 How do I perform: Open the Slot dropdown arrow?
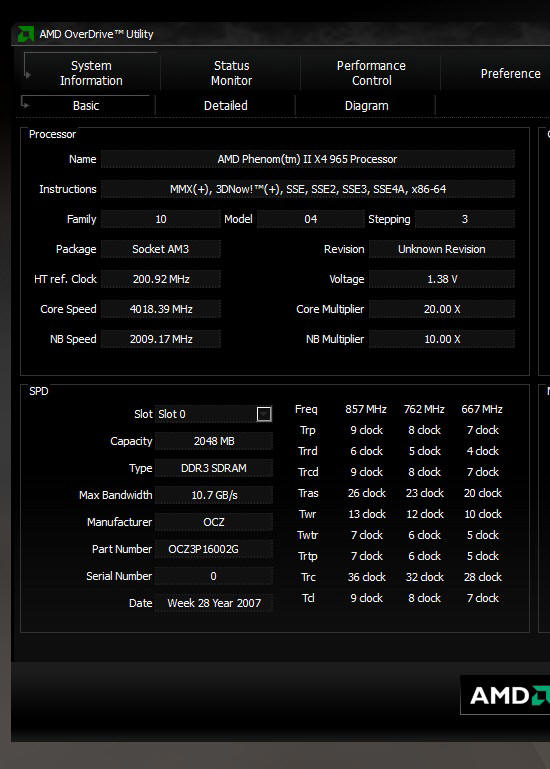pos(264,414)
